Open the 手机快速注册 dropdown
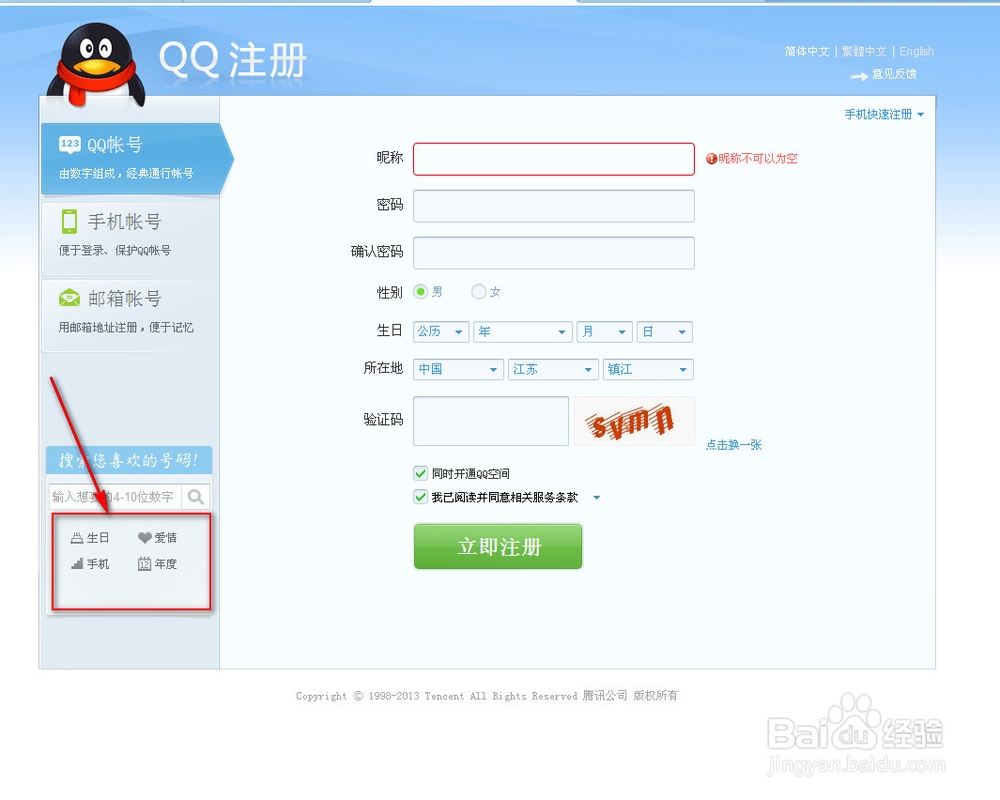This screenshot has width=1000, height=800. pos(884,114)
